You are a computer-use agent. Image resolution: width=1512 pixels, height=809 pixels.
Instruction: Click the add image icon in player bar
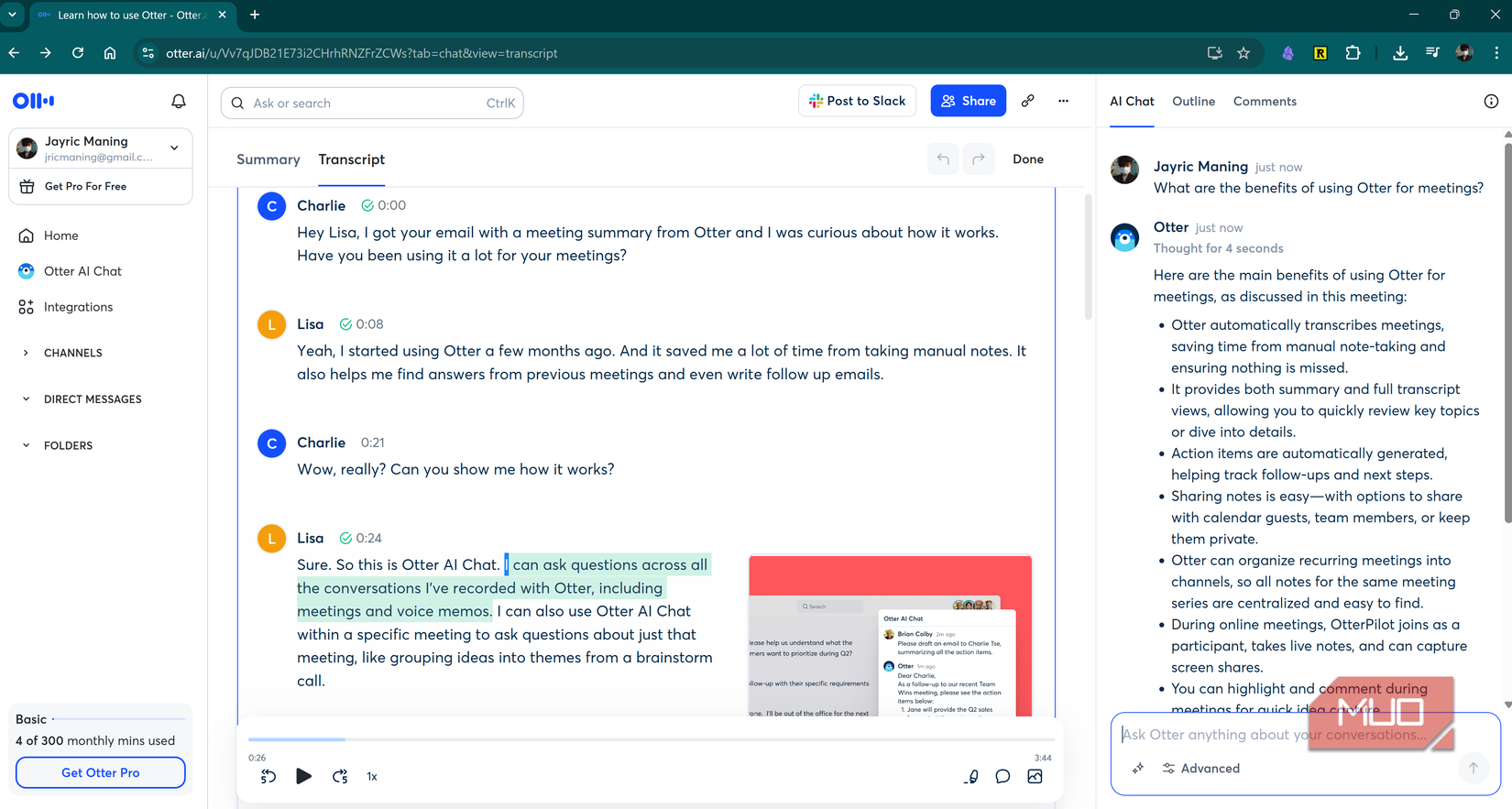tap(1035, 777)
